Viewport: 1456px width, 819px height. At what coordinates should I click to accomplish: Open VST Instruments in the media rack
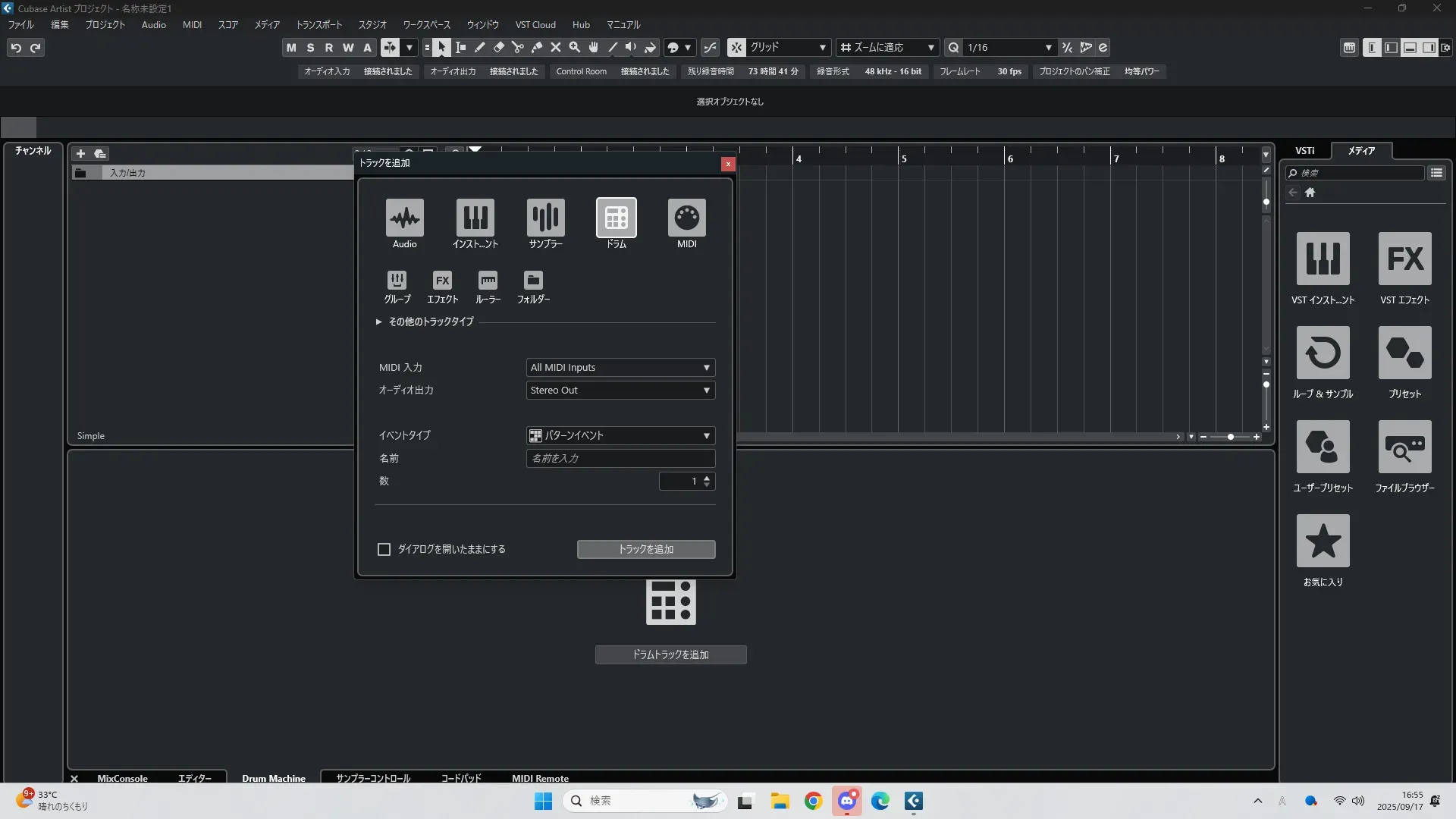(x=1323, y=259)
